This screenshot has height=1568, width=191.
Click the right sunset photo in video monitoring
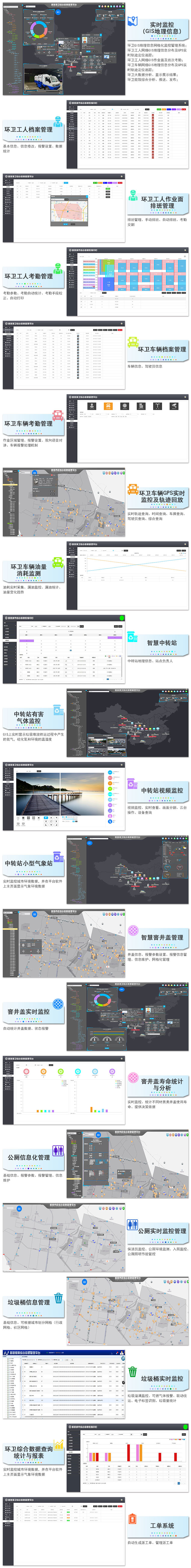pyautogui.click(x=82, y=793)
